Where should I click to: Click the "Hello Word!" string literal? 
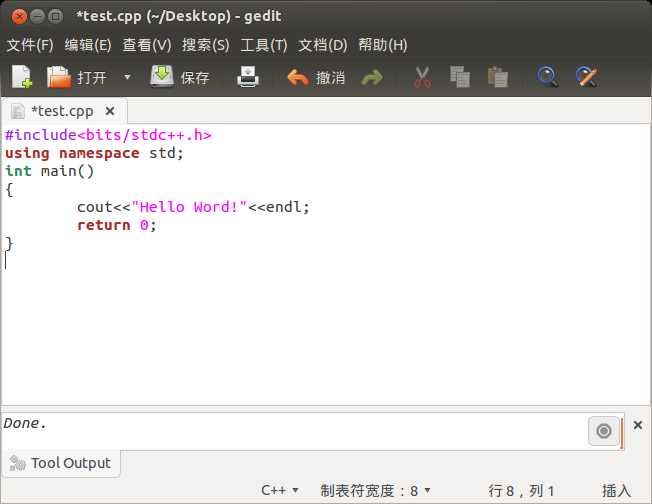tap(189, 207)
